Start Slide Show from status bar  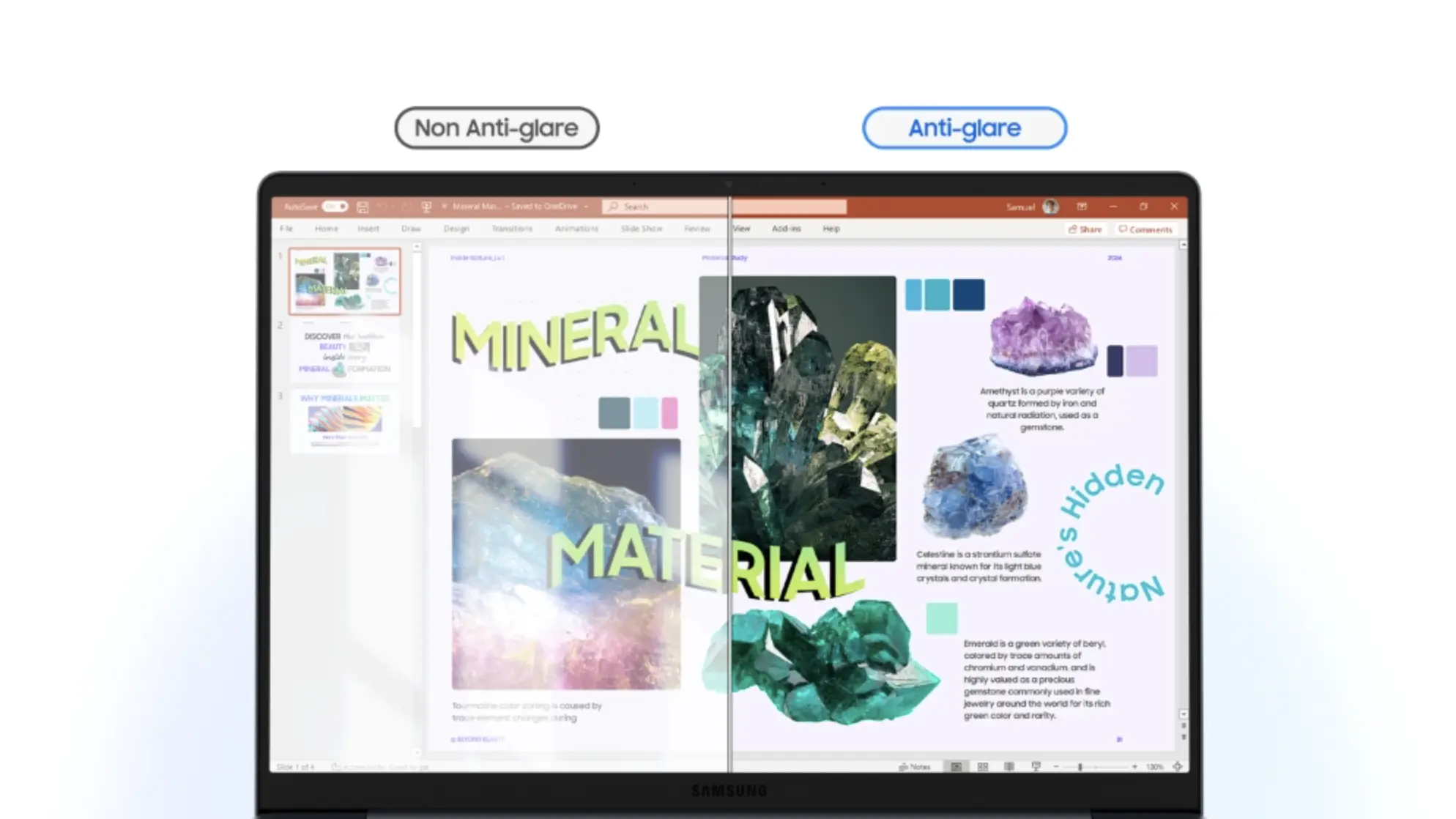(x=1036, y=767)
